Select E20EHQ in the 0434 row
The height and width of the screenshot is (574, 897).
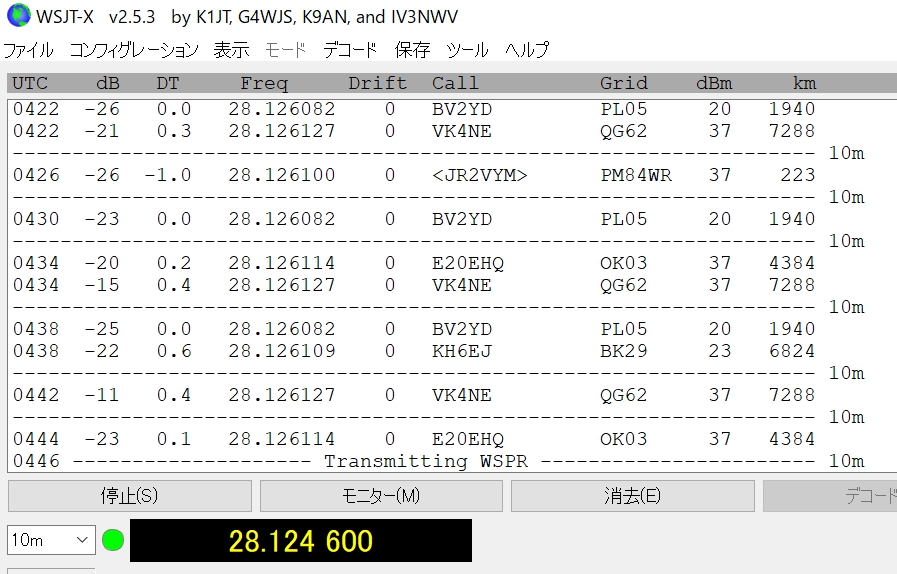click(468, 263)
